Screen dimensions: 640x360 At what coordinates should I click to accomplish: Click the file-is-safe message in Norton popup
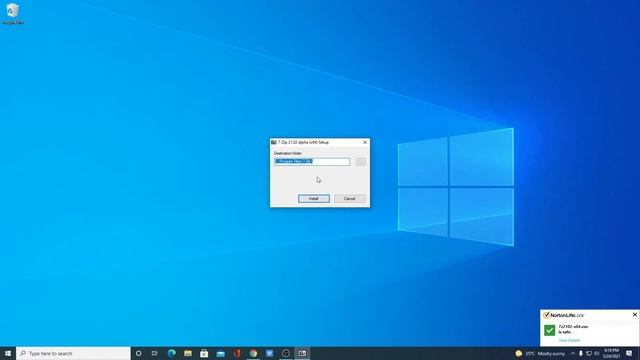(573, 329)
